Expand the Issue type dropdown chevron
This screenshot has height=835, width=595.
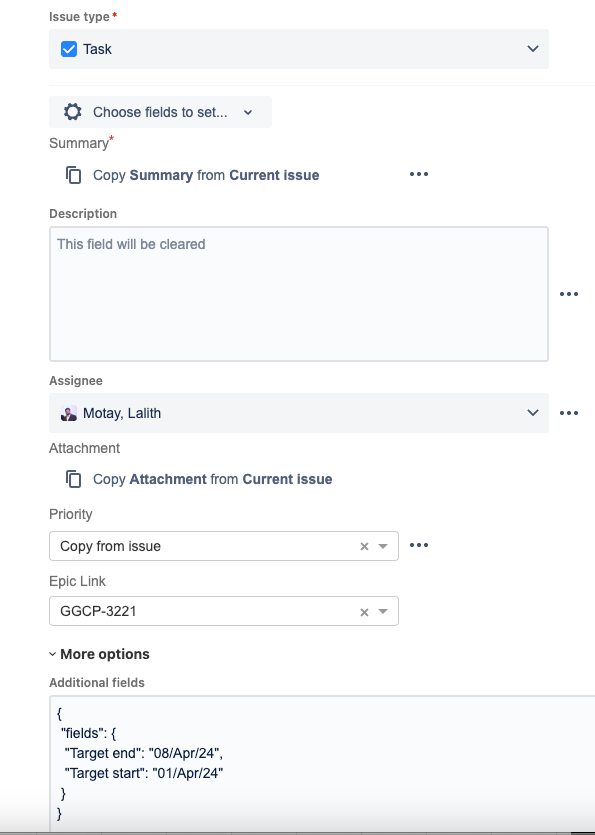coord(533,49)
